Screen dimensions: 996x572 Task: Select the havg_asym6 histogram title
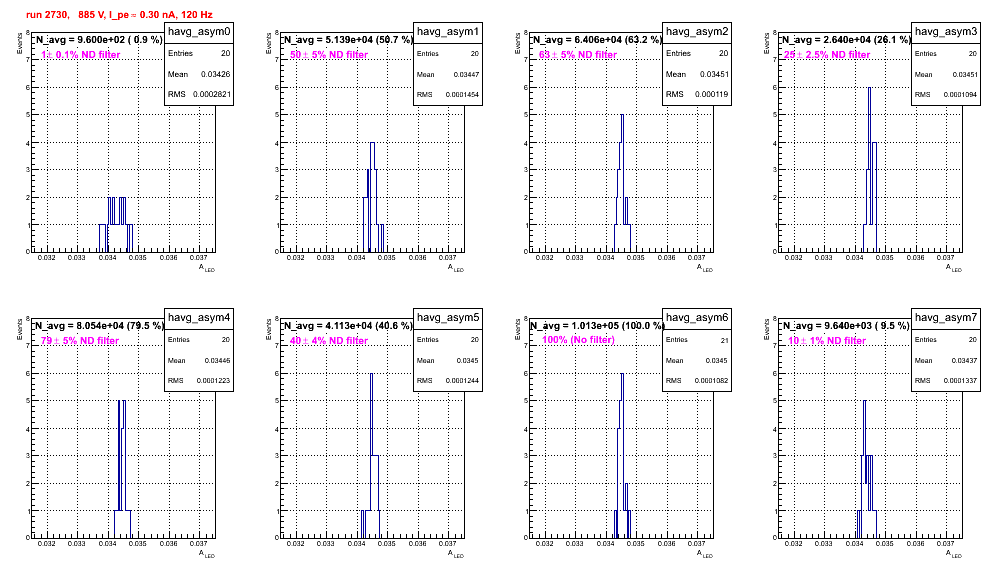click(x=697, y=318)
